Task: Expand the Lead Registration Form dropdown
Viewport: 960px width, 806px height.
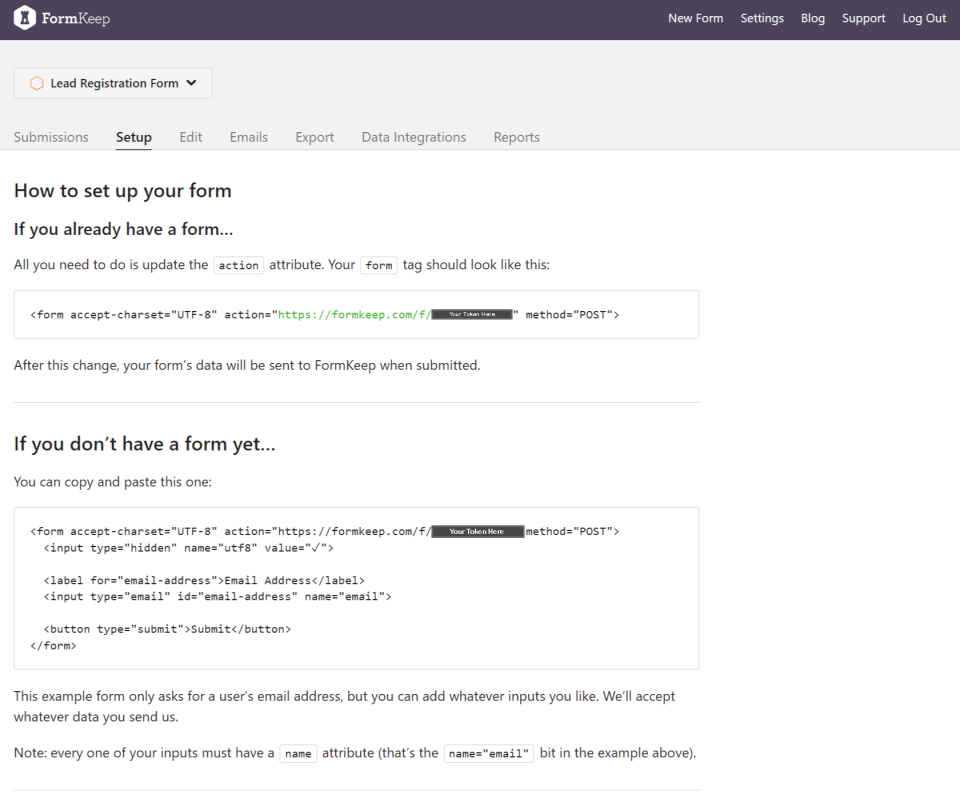Action: [x=191, y=83]
